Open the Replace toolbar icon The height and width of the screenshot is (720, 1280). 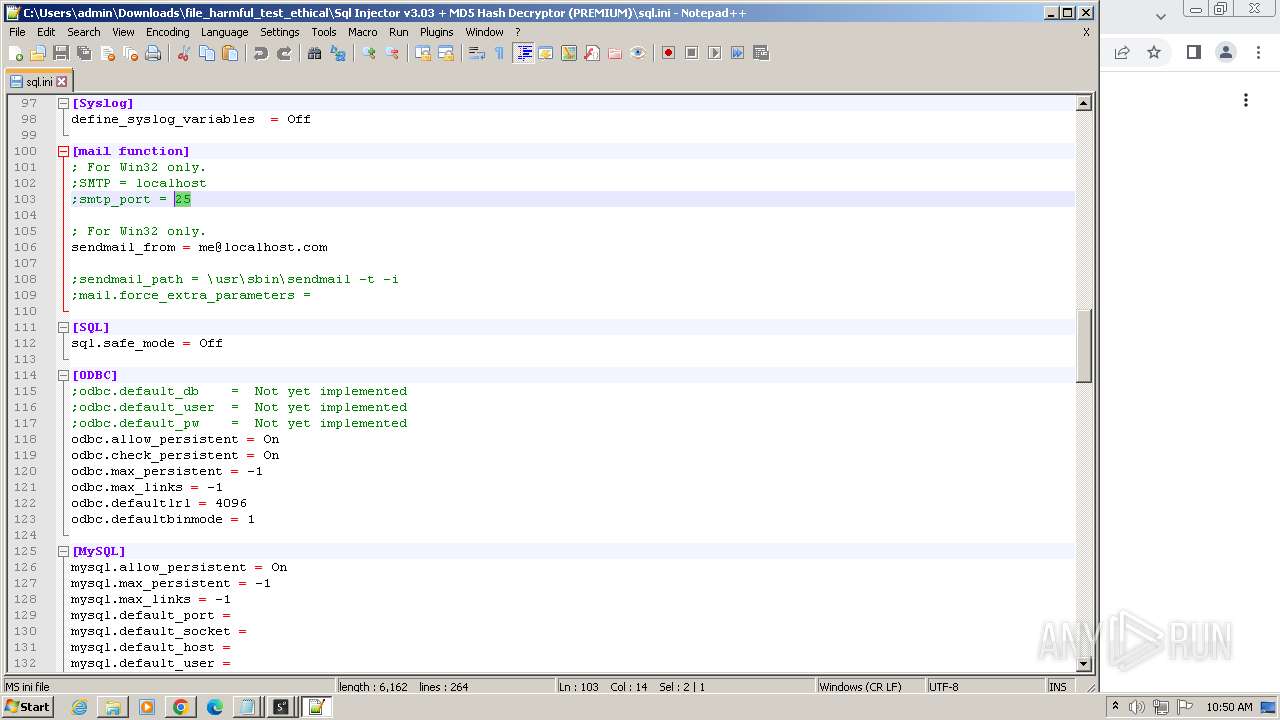coord(338,53)
